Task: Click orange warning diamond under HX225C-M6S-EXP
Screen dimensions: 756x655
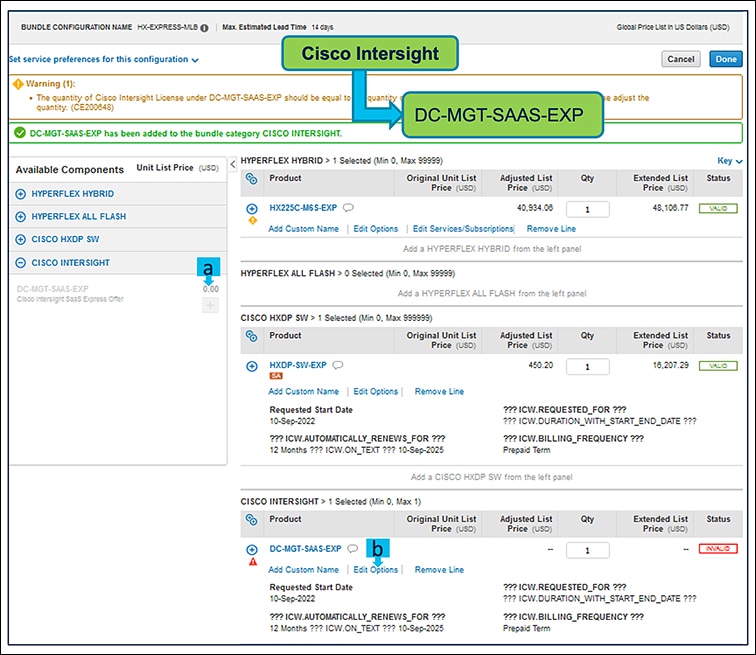Action: tap(253, 221)
